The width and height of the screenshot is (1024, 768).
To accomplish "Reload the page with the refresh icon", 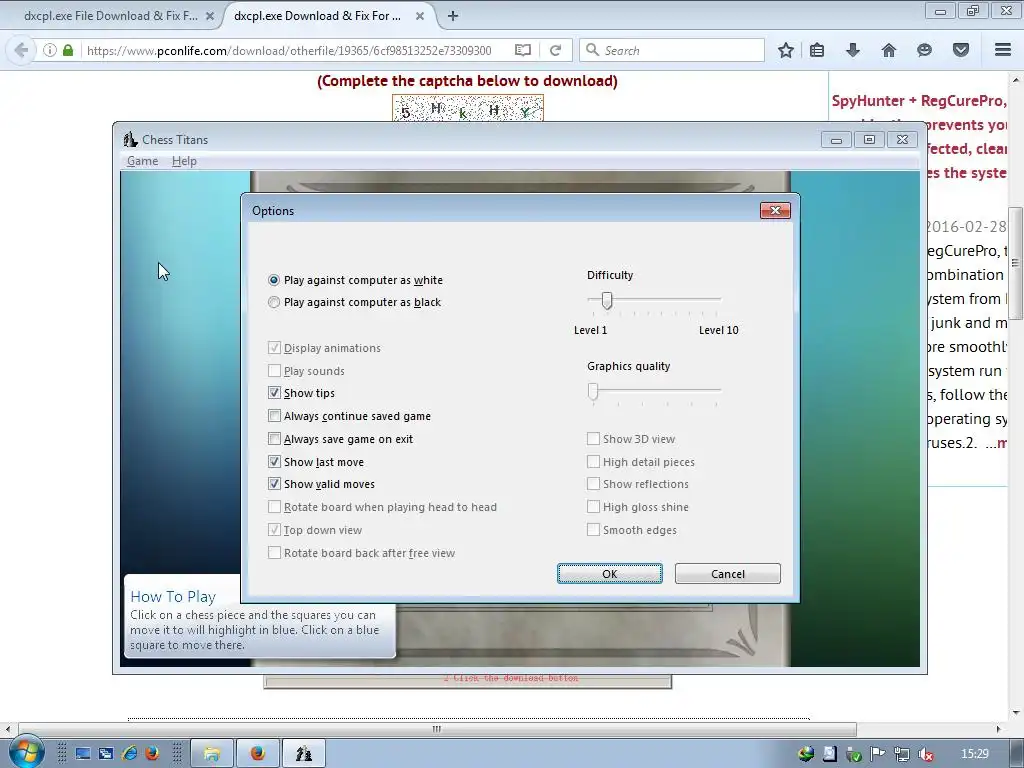I will point(556,50).
